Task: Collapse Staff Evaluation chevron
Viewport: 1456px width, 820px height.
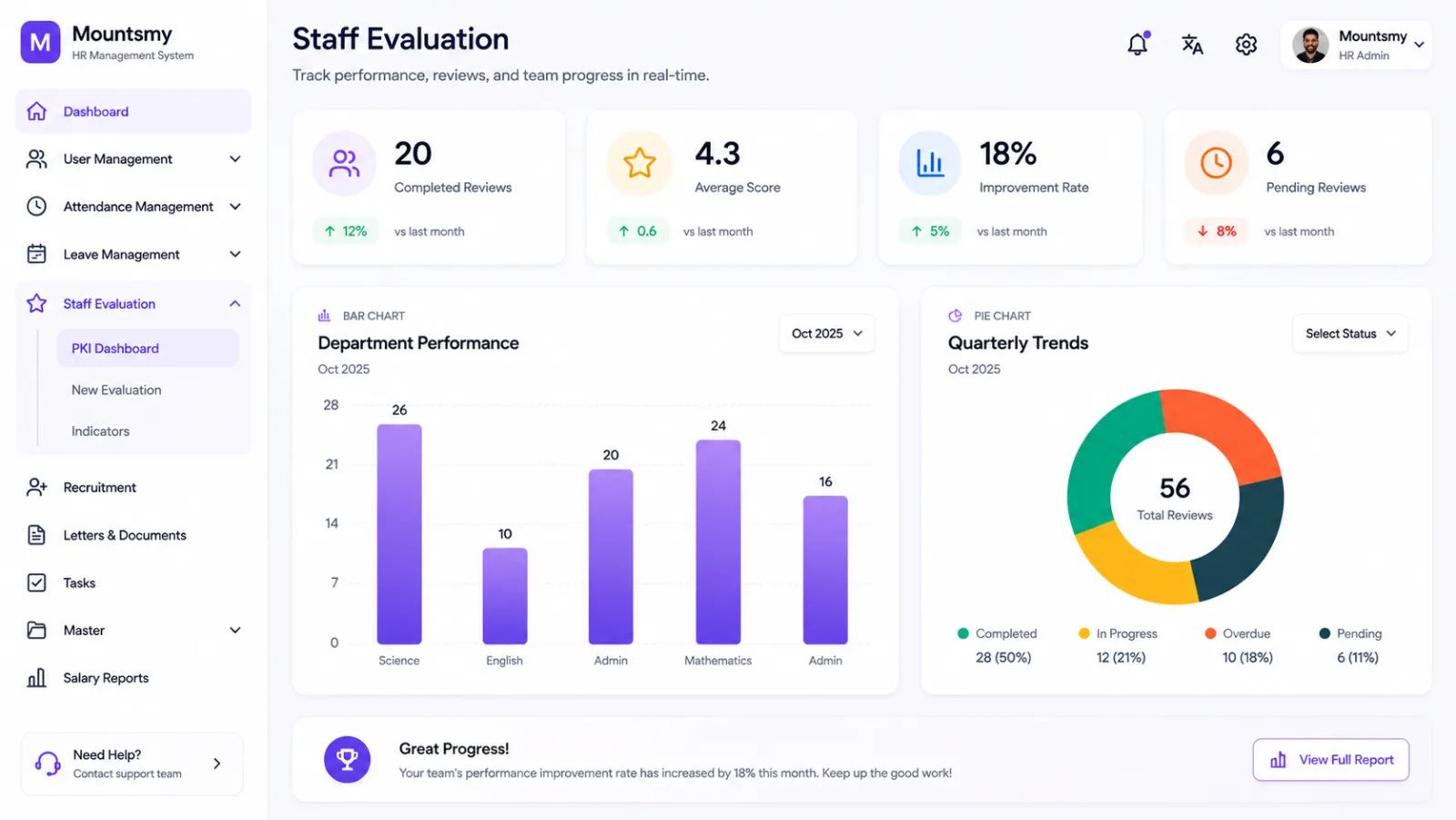Action: tap(235, 303)
